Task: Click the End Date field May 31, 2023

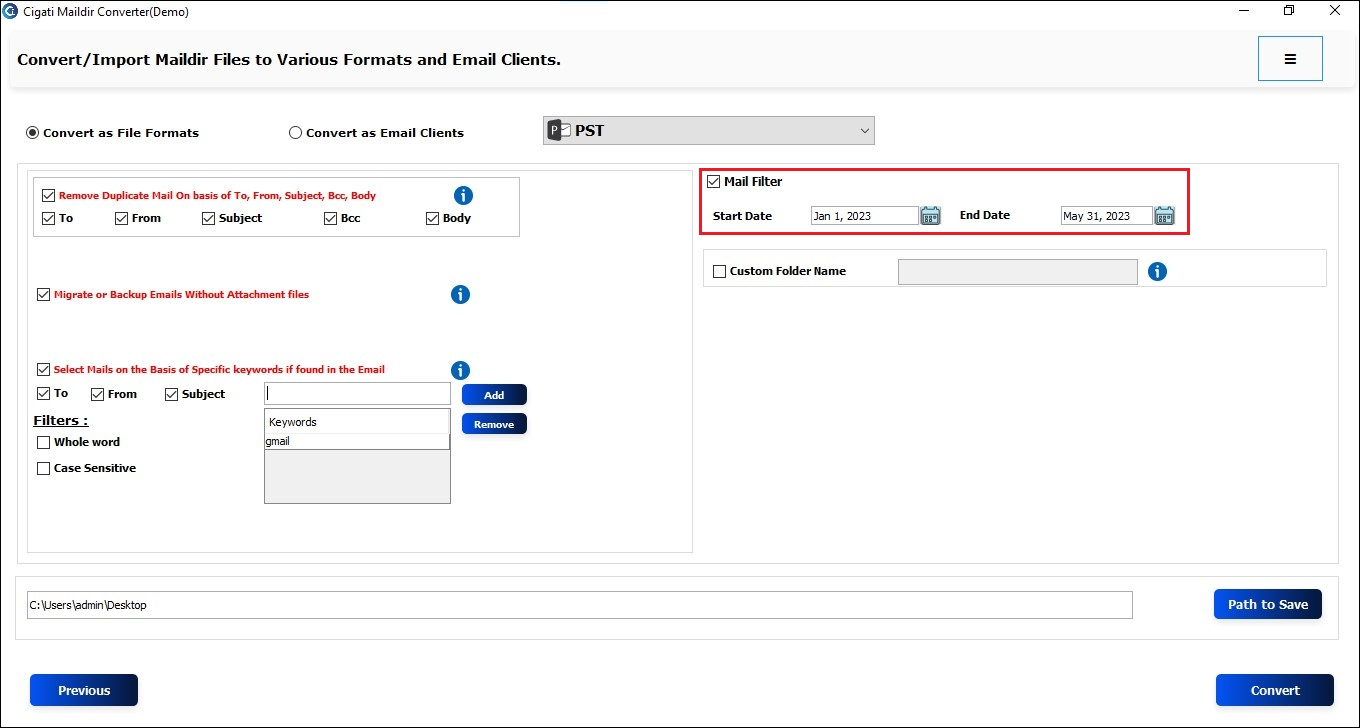Action: point(1106,216)
